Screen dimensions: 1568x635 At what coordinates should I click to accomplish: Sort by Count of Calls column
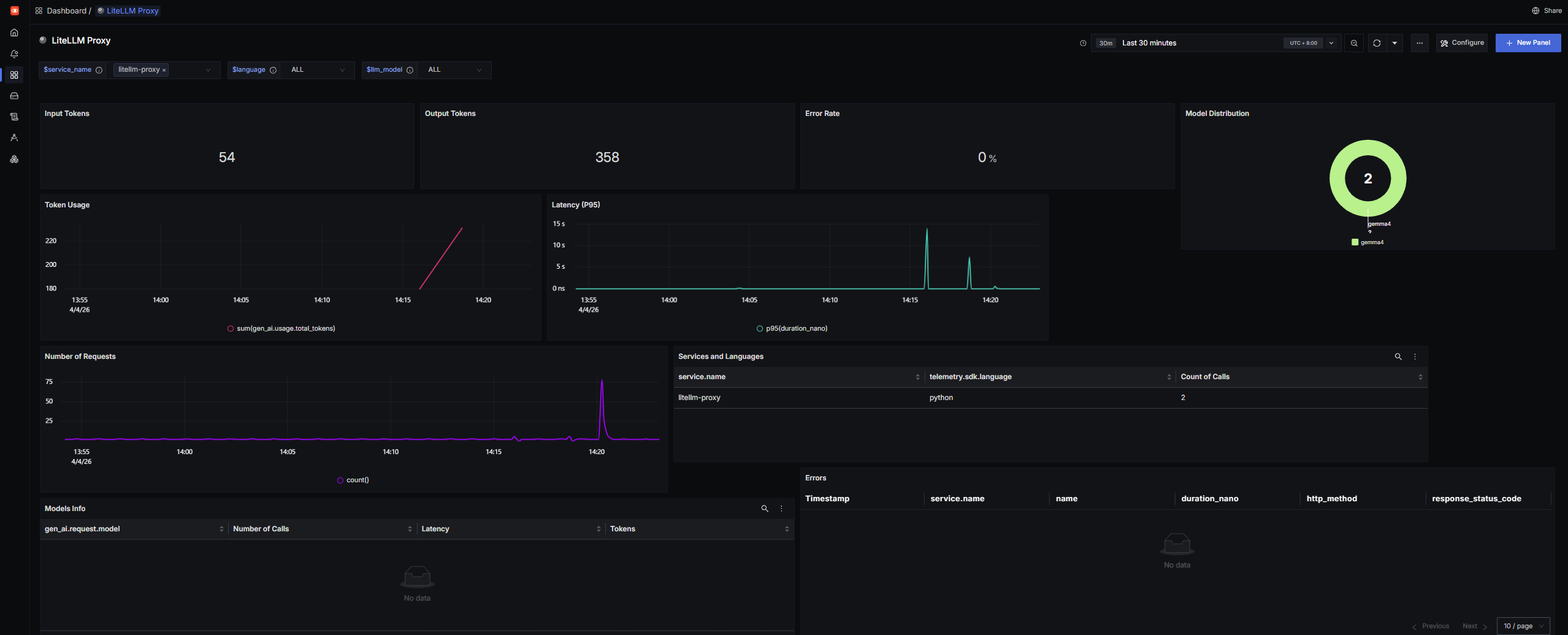pos(1420,377)
